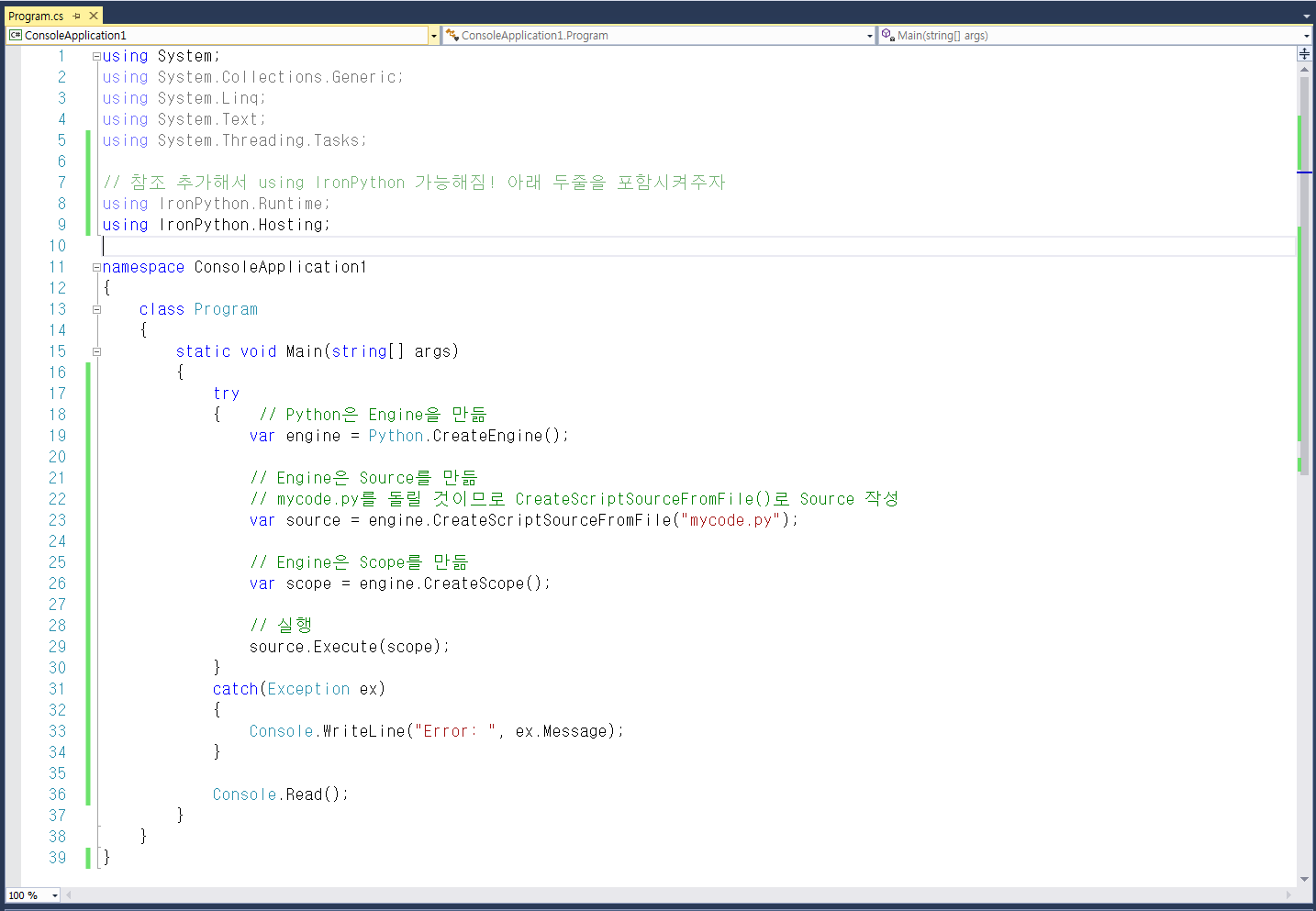Click 'using System.Threading.Tasks;' line
The width and height of the screenshot is (1316, 911).
click(235, 140)
